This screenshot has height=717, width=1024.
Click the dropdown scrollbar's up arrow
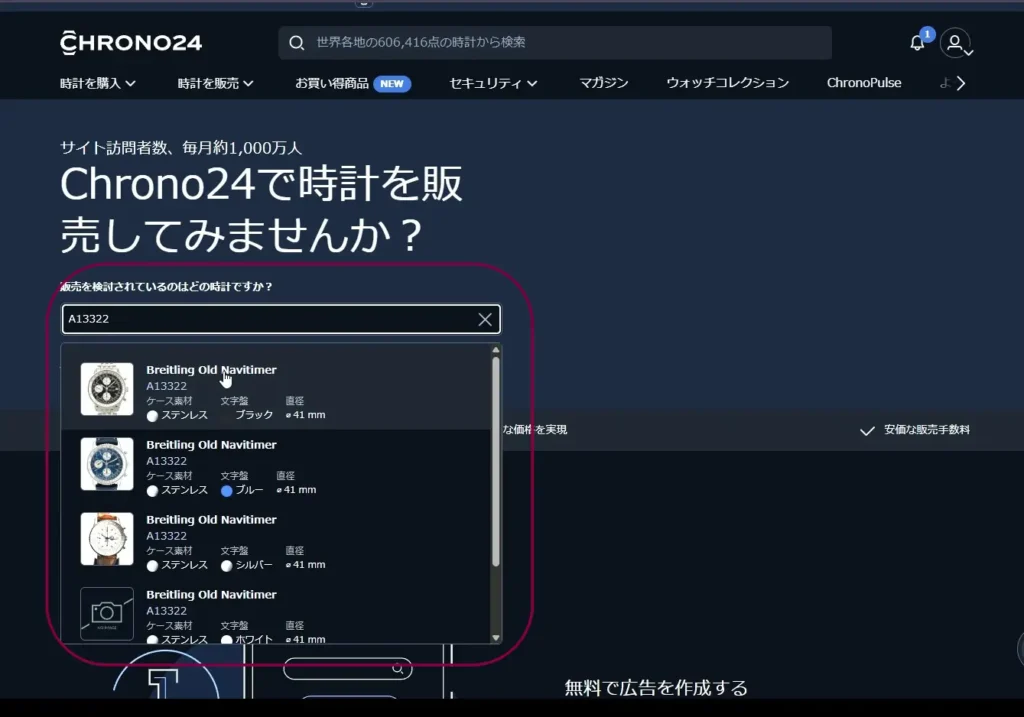pos(495,350)
